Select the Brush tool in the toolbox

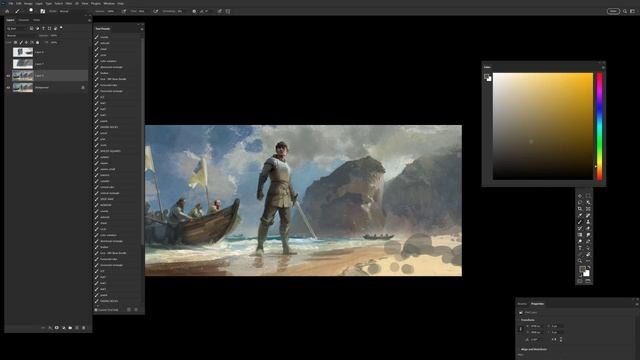(x=580, y=222)
